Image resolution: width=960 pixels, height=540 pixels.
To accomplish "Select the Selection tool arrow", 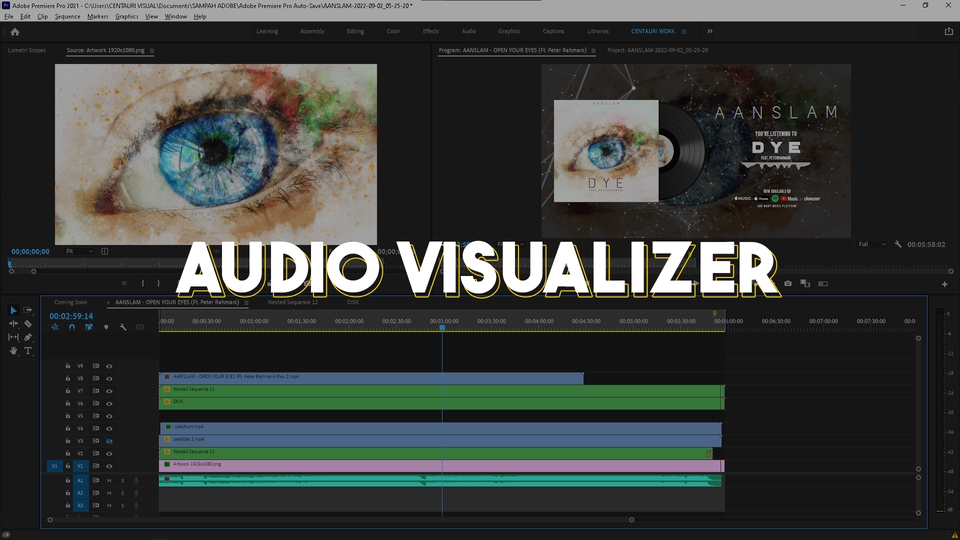I will click(13, 310).
